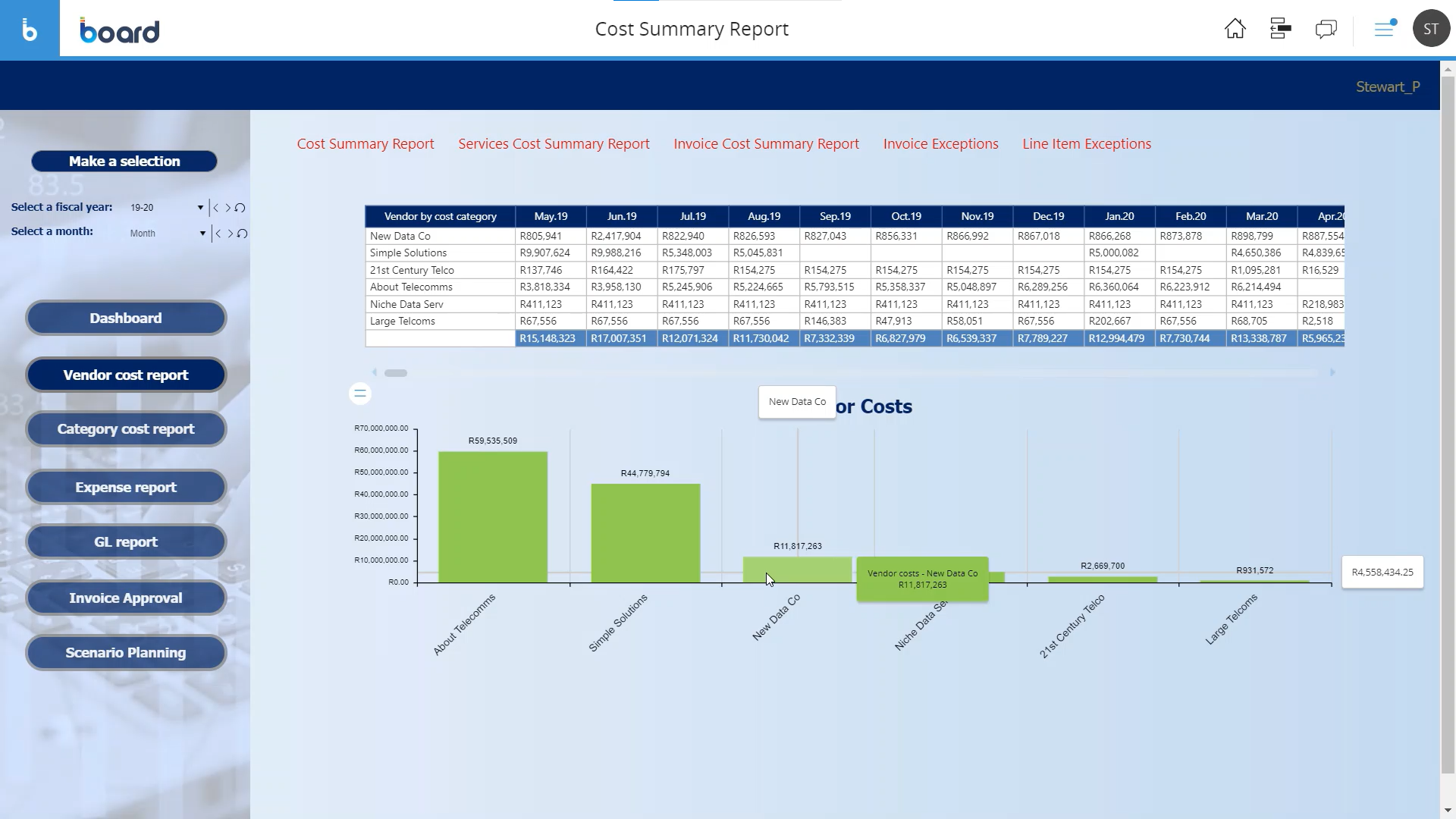
Task: Open the chart's round menu icon
Action: coord(360,394)
